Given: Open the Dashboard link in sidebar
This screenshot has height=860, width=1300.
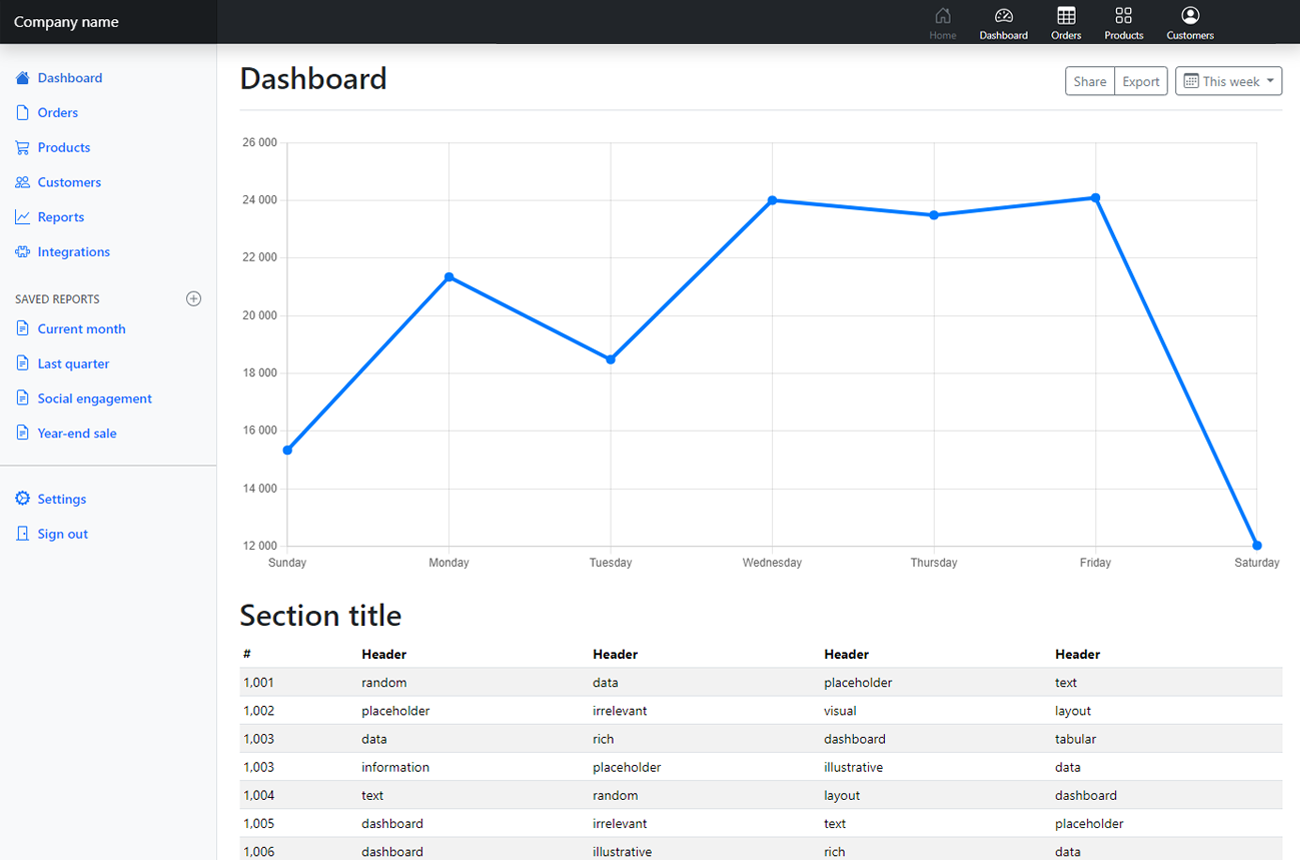Looking at the screenshot, I should click(x=70, y=77).
